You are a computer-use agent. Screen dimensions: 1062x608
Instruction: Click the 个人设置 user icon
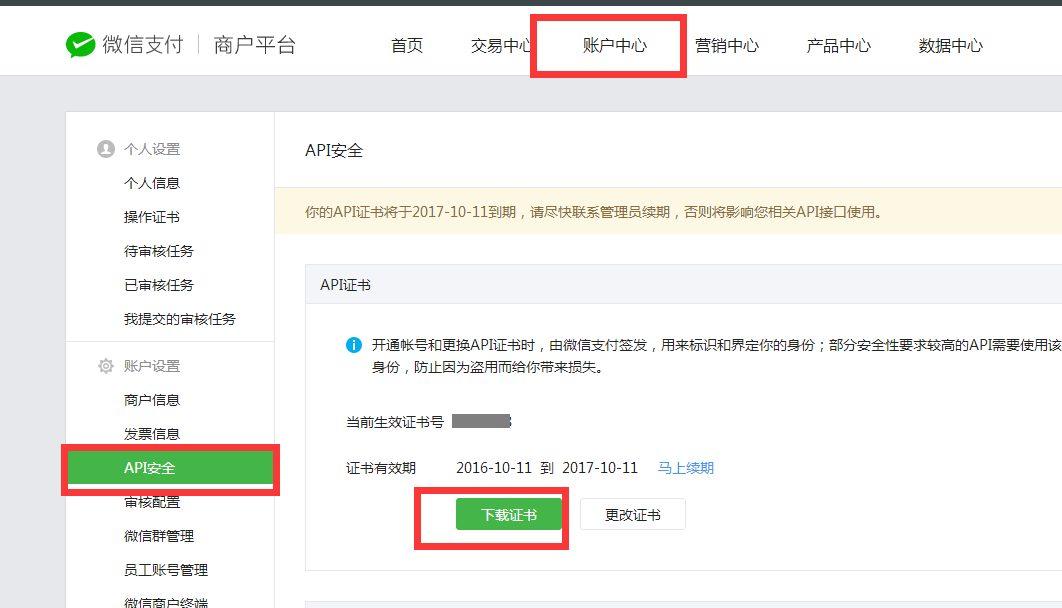[105, 149]
